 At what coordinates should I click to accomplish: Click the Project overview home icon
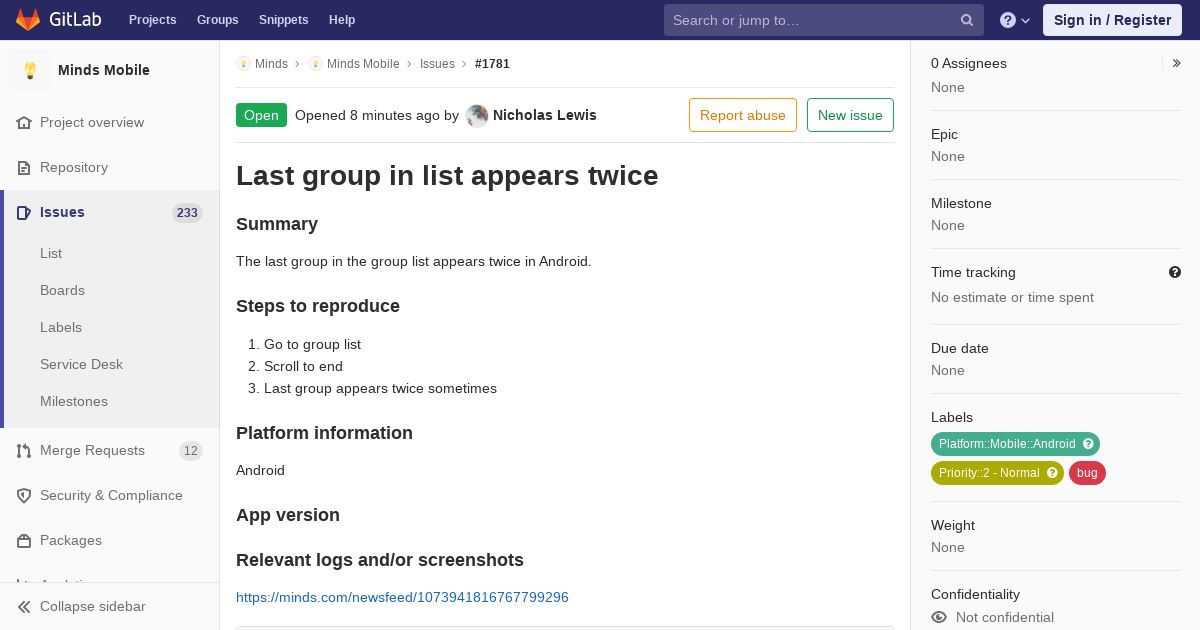point(24,122)
